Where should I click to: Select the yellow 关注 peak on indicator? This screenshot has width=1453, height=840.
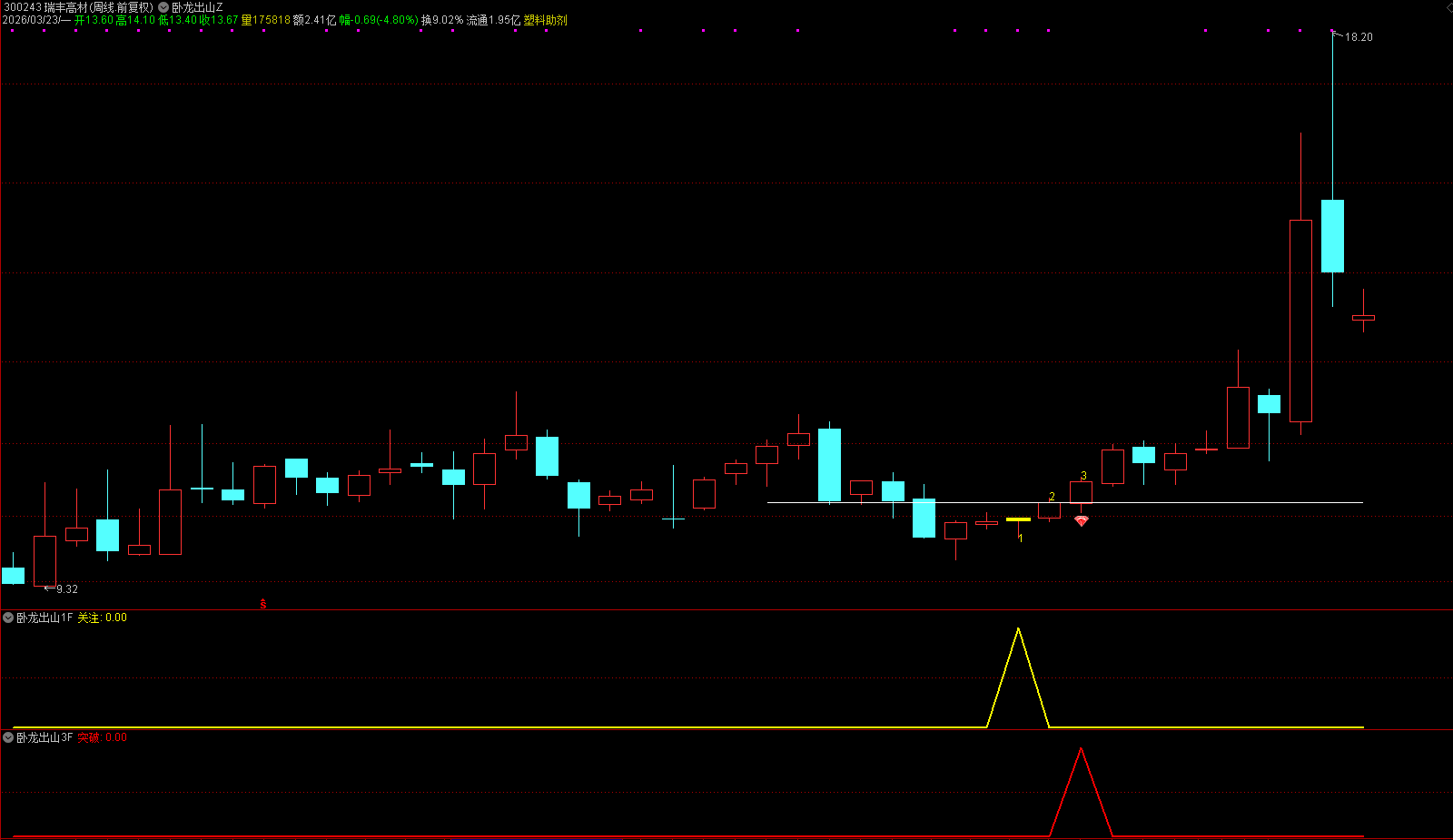click(x=1018, y=630)
